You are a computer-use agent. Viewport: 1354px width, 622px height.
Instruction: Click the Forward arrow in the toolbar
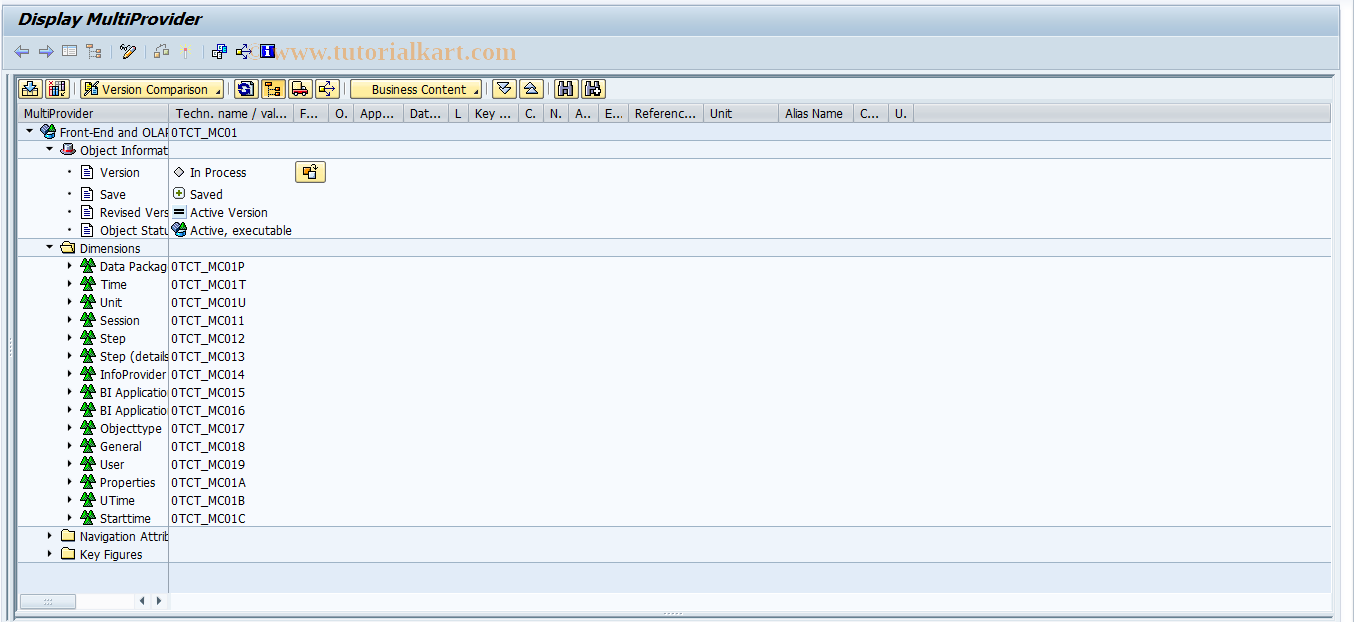coord(45,52)
